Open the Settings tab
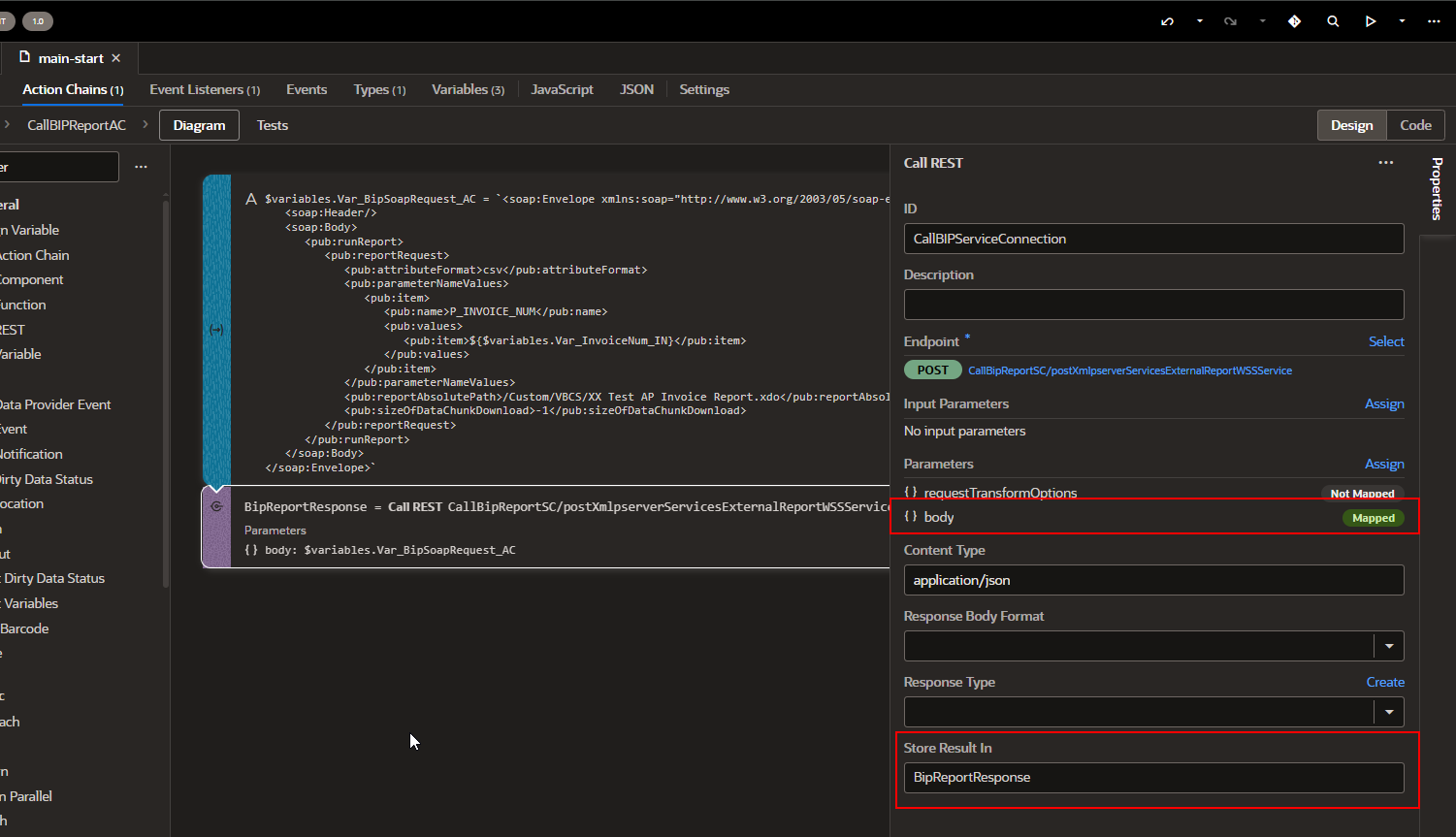 point(704,89)
